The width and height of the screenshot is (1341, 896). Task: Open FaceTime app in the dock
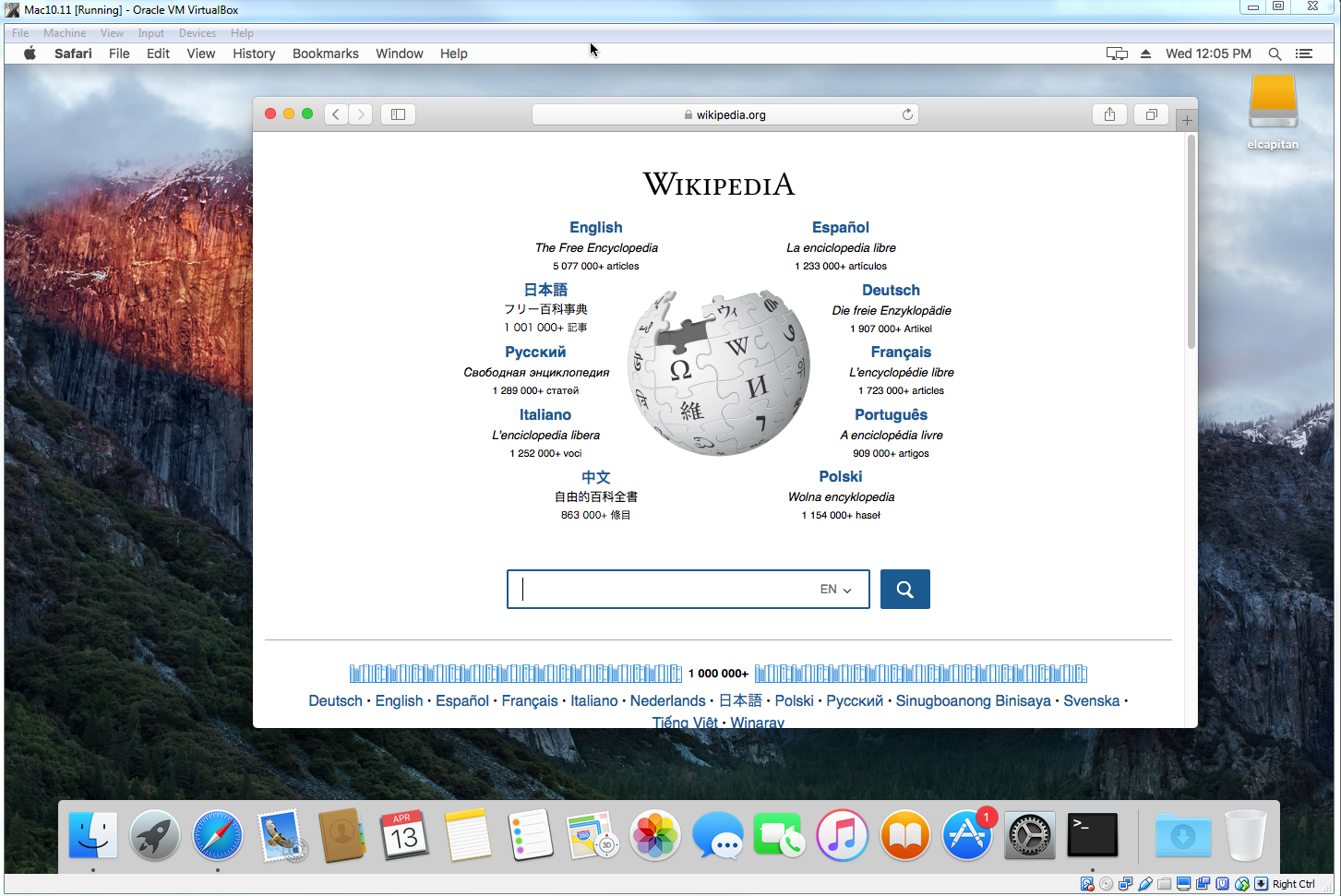(780, 836)
